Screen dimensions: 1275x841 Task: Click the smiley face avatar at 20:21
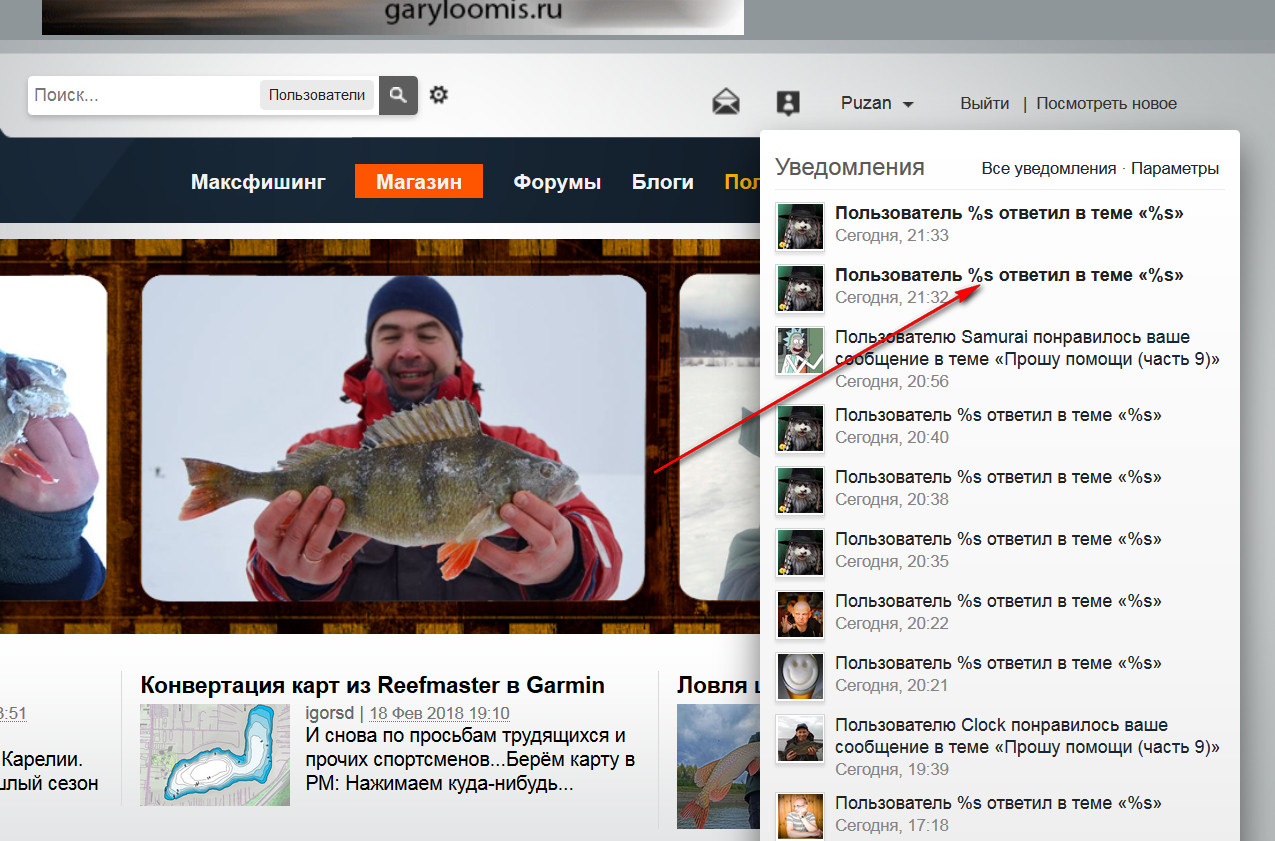(x=800, y=677)
